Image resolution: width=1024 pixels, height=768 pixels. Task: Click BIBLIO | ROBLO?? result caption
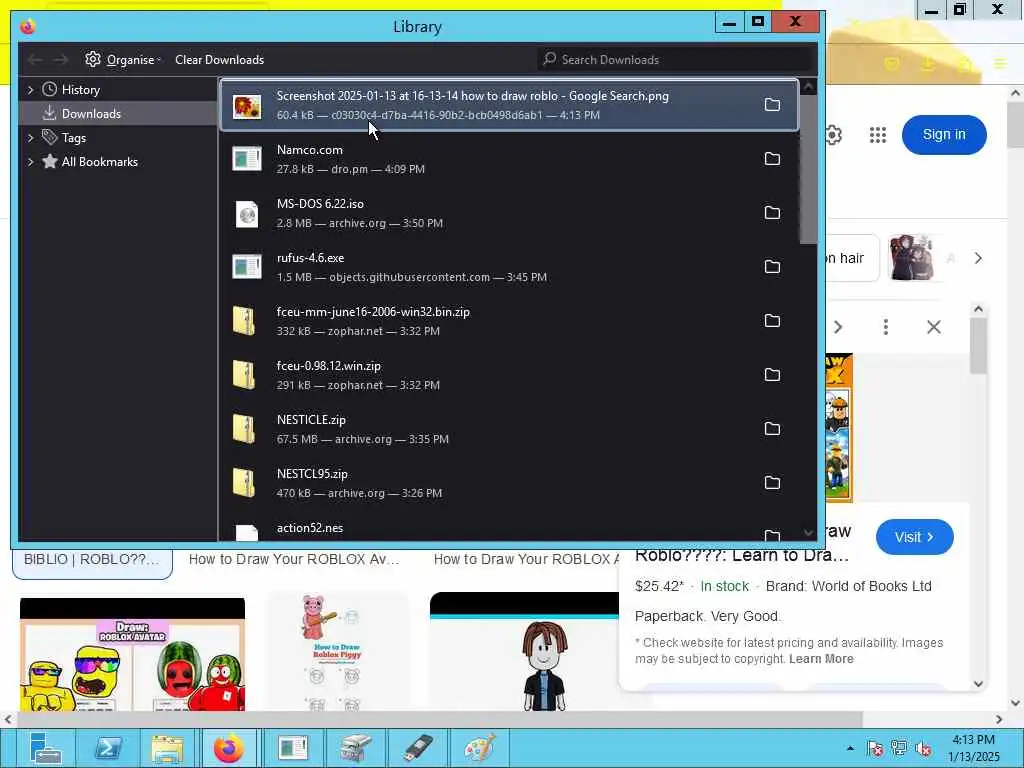point(92,560)
